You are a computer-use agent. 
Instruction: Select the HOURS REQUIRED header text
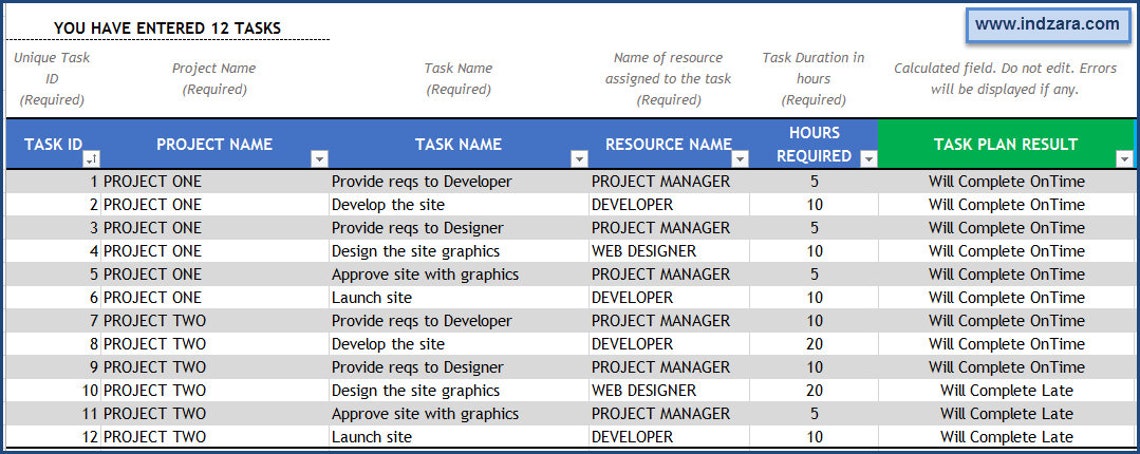pyautogui.click(x=814, y=144)
